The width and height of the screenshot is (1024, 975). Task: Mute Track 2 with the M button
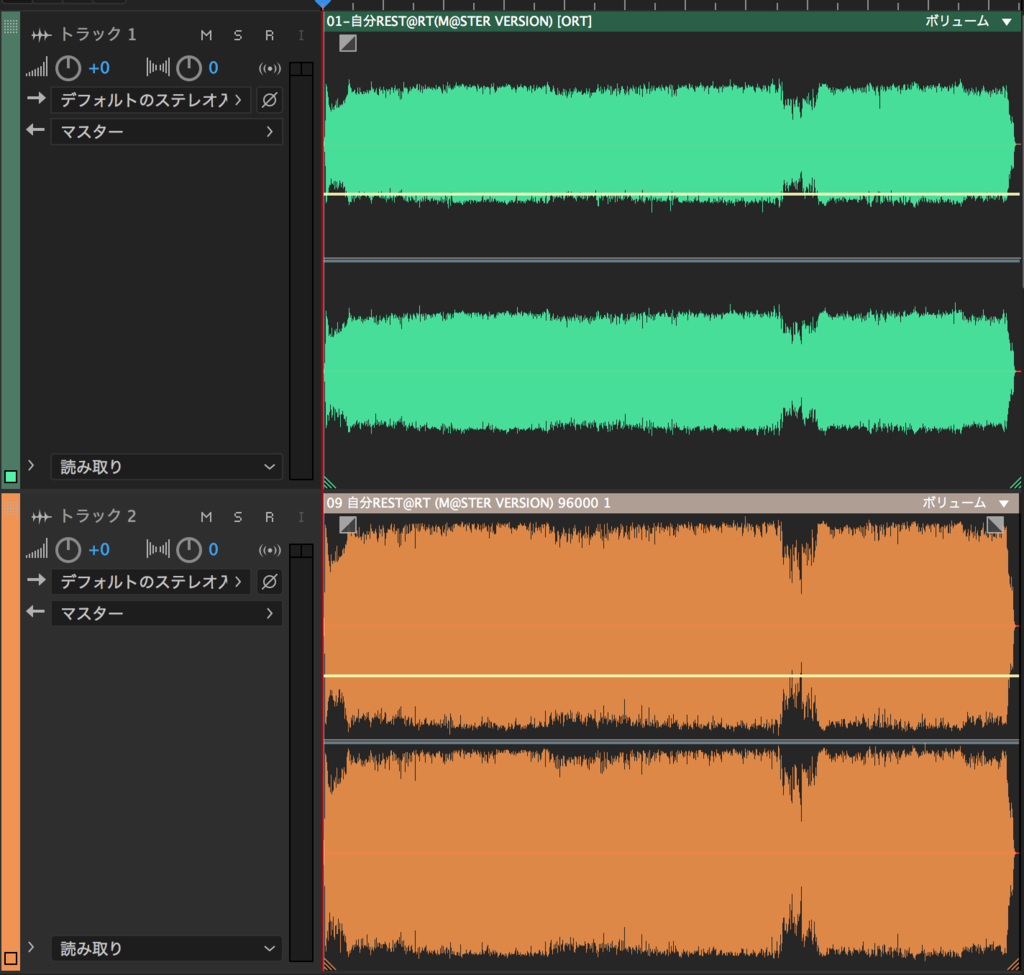click(x=206, y=517)
